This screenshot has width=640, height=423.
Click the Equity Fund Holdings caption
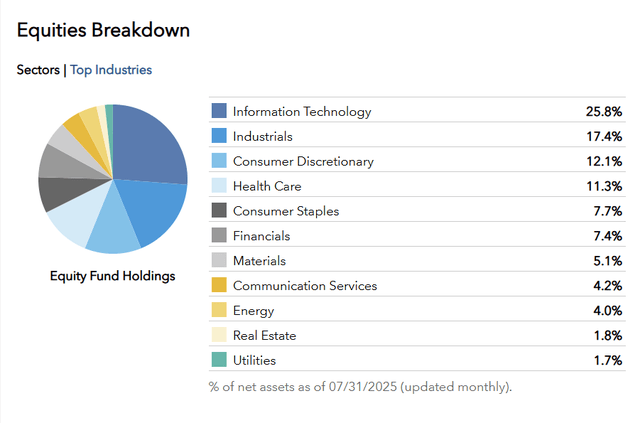click(x=113, y=276)
